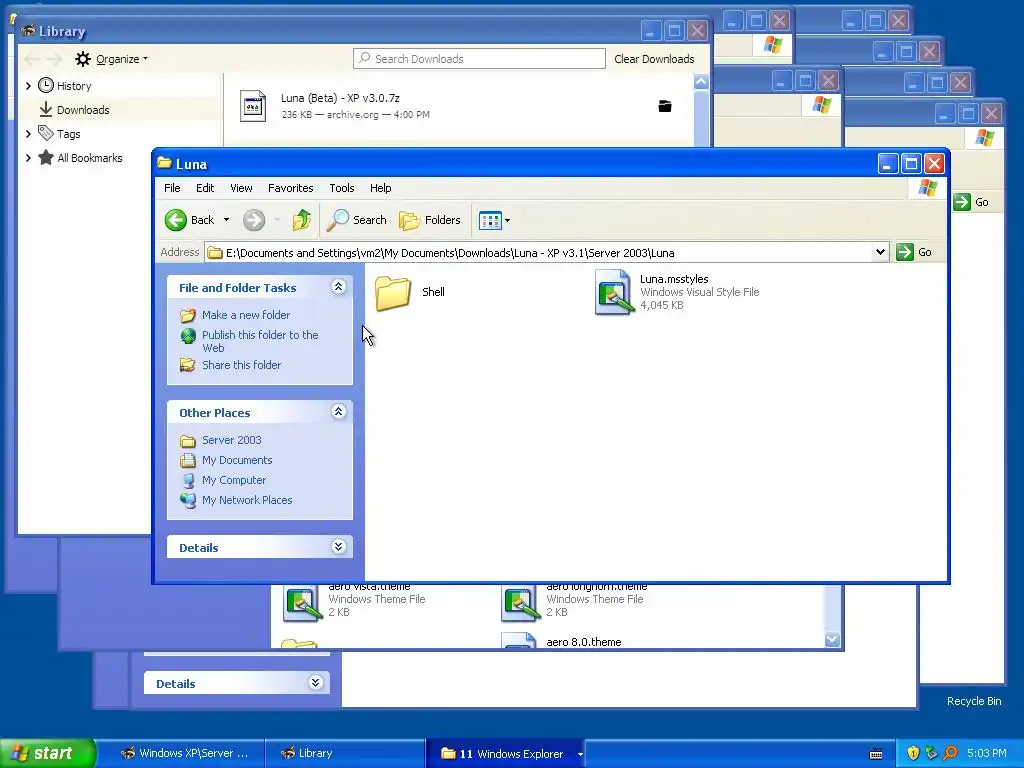Screen dimensions: 1024x768
Task: Collapse the File and Folder Tasks panel
Action: (338, 287)
